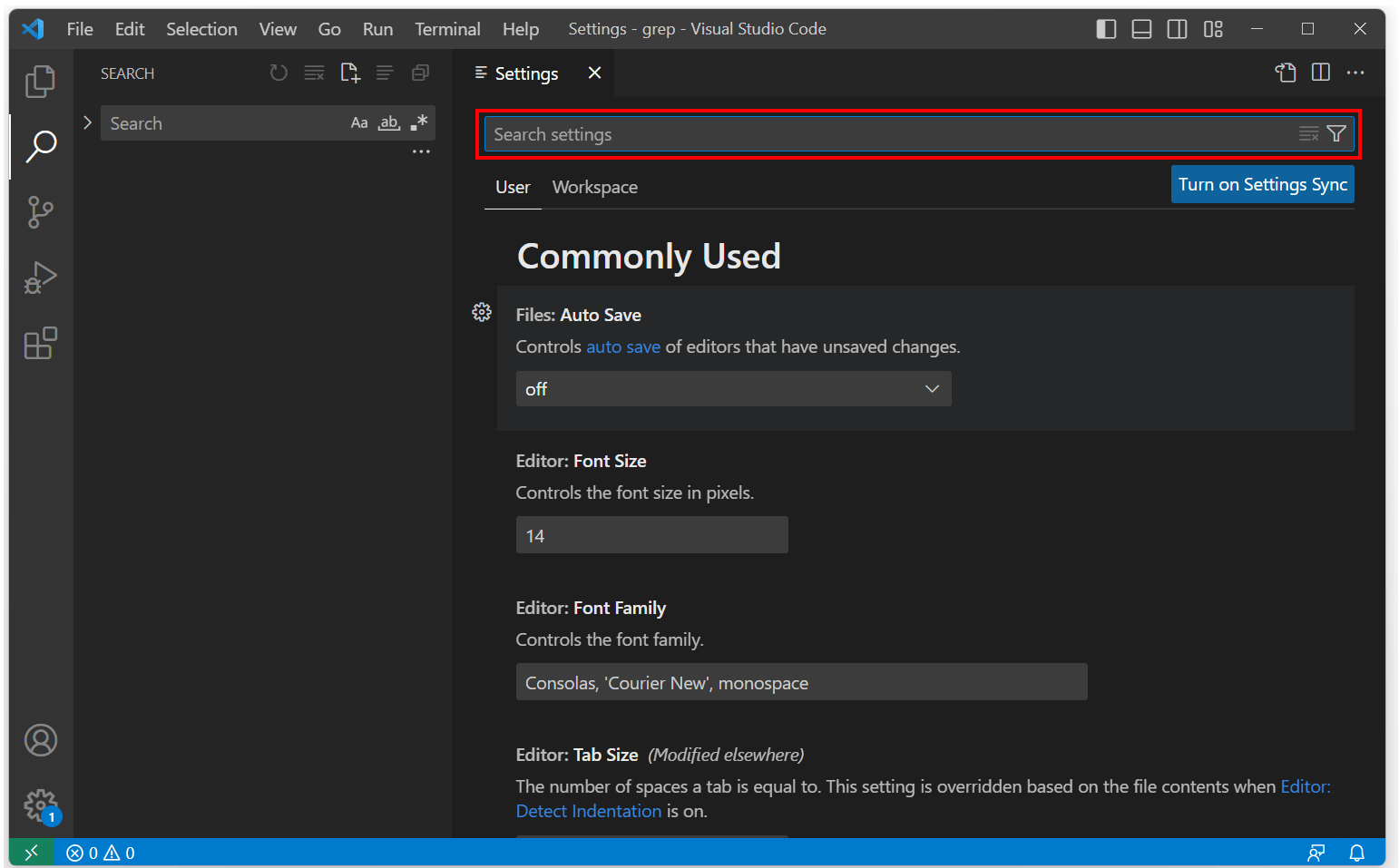Open the Extensions view
The width and height of the screenshot is (1399, 868).
[x=40, y=343]
